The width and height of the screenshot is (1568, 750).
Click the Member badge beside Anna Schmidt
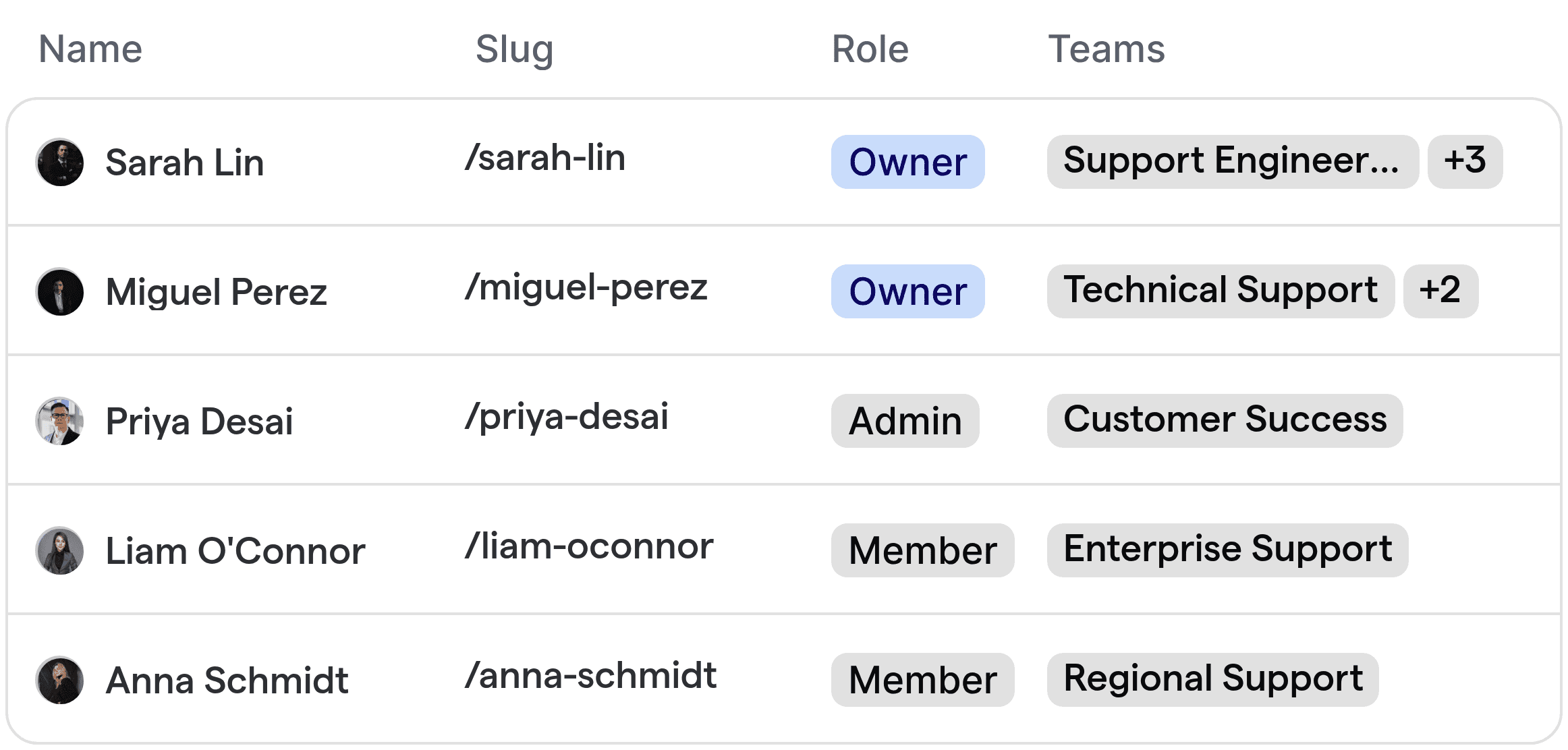(x=922, y=679)
